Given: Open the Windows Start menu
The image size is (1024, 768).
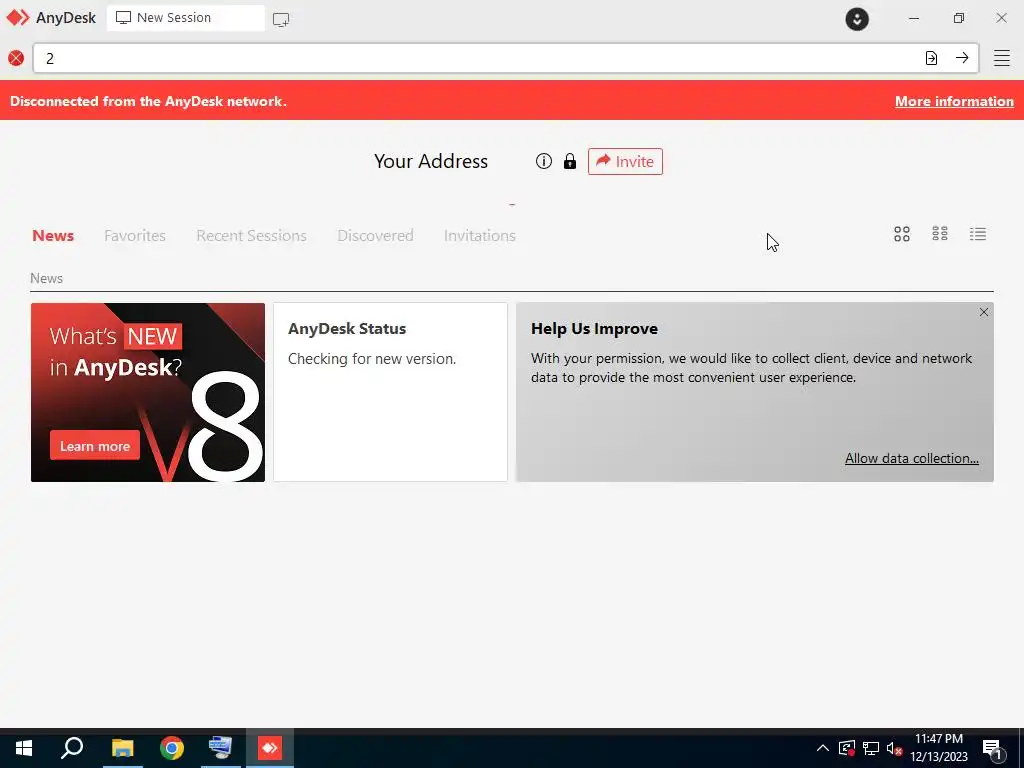Looking at the screenshot, I should coord(24,748).
